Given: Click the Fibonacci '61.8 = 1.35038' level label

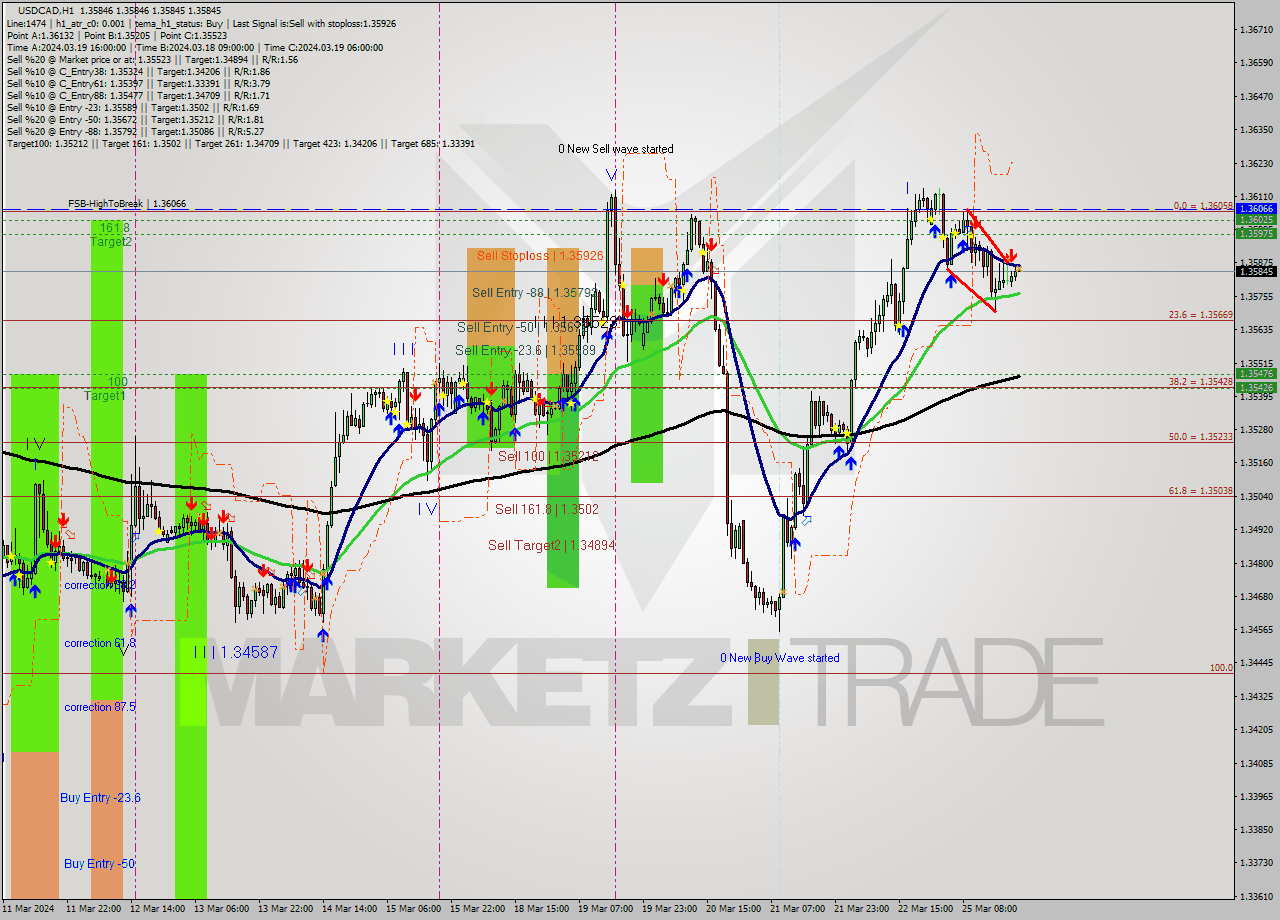Looking at the screenshot, I should pos(1200,491).
